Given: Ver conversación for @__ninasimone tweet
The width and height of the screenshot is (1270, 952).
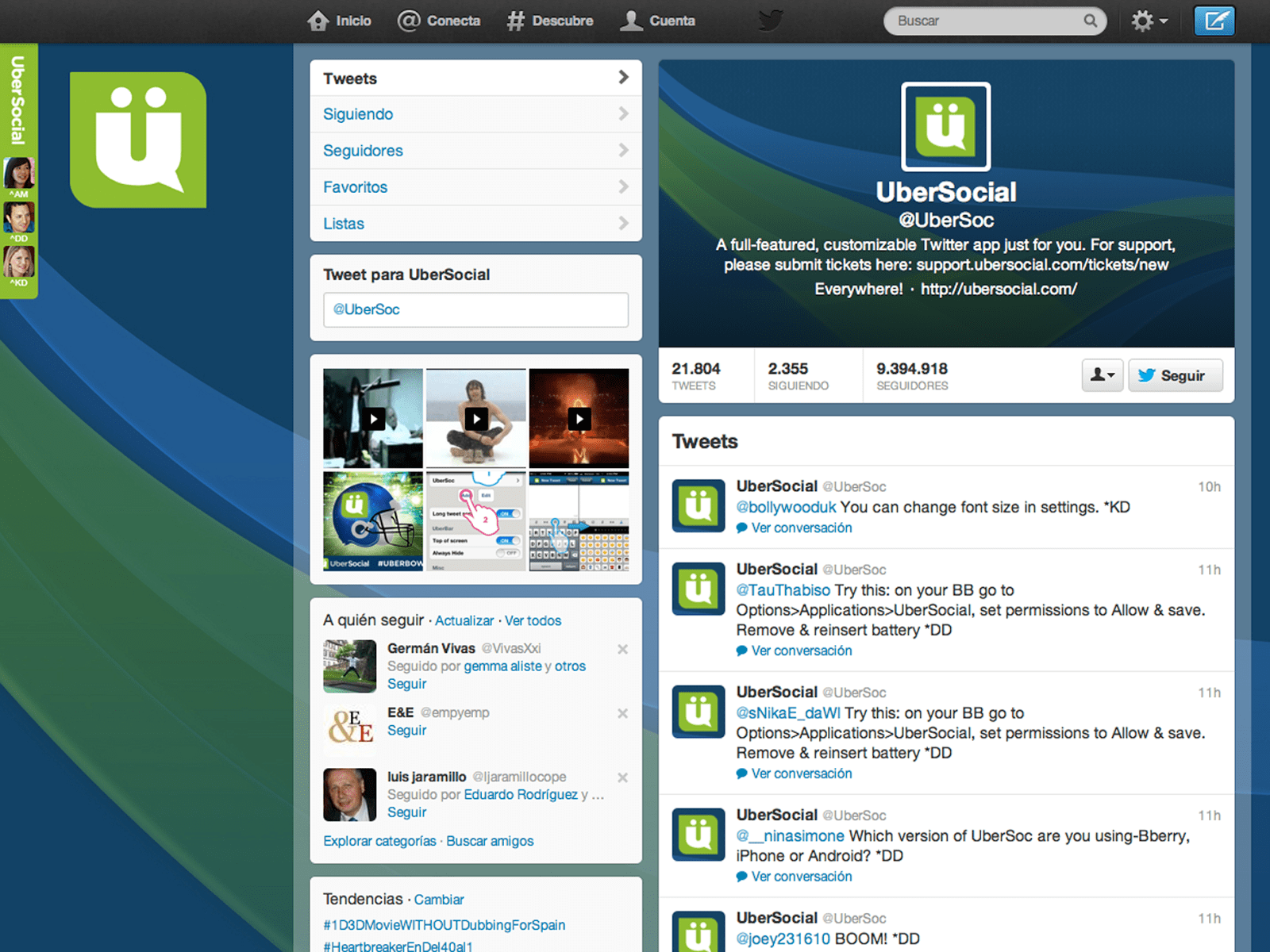Looking at the screenshot, I should (x=795, y=877).
